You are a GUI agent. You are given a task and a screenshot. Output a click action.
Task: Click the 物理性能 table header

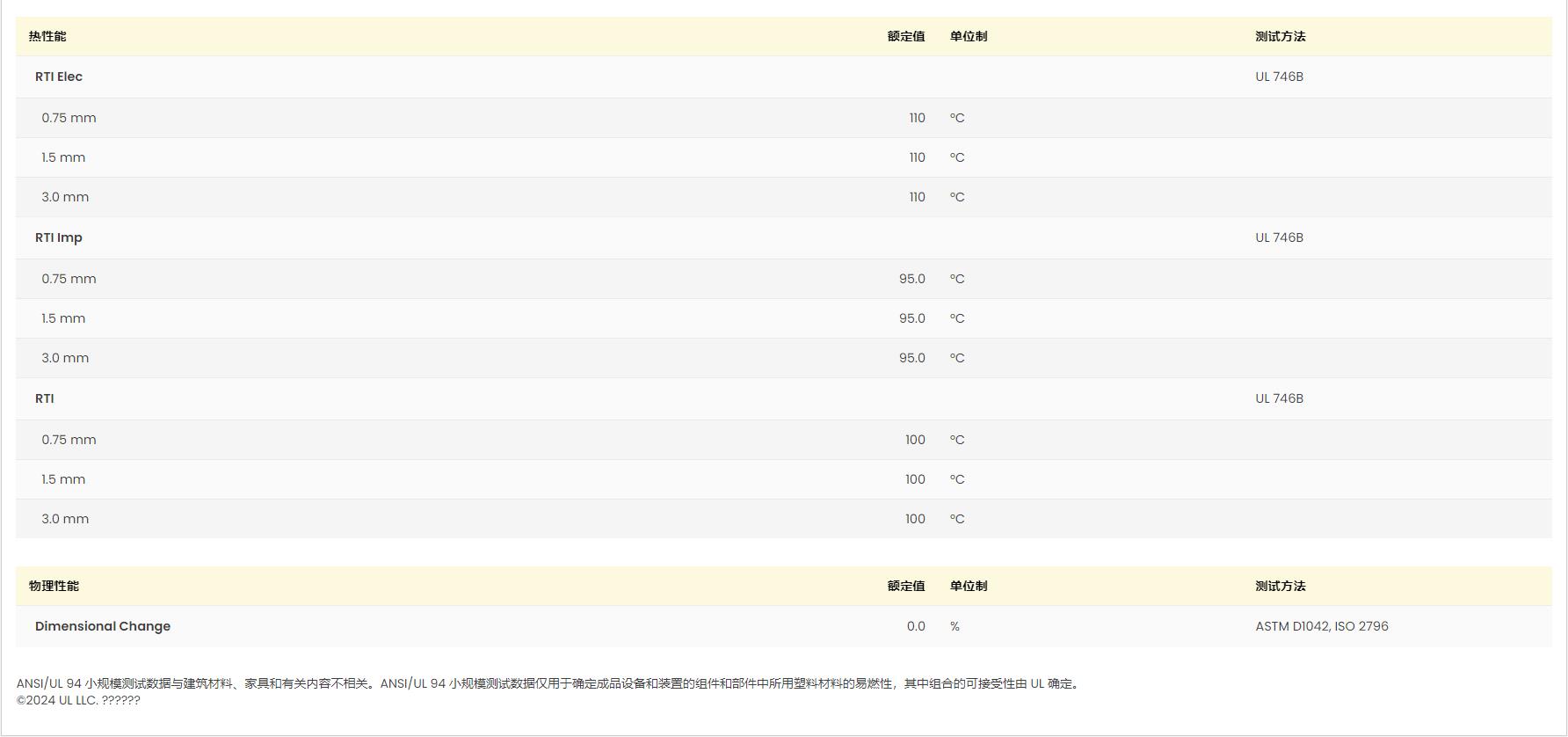[54, 586]
